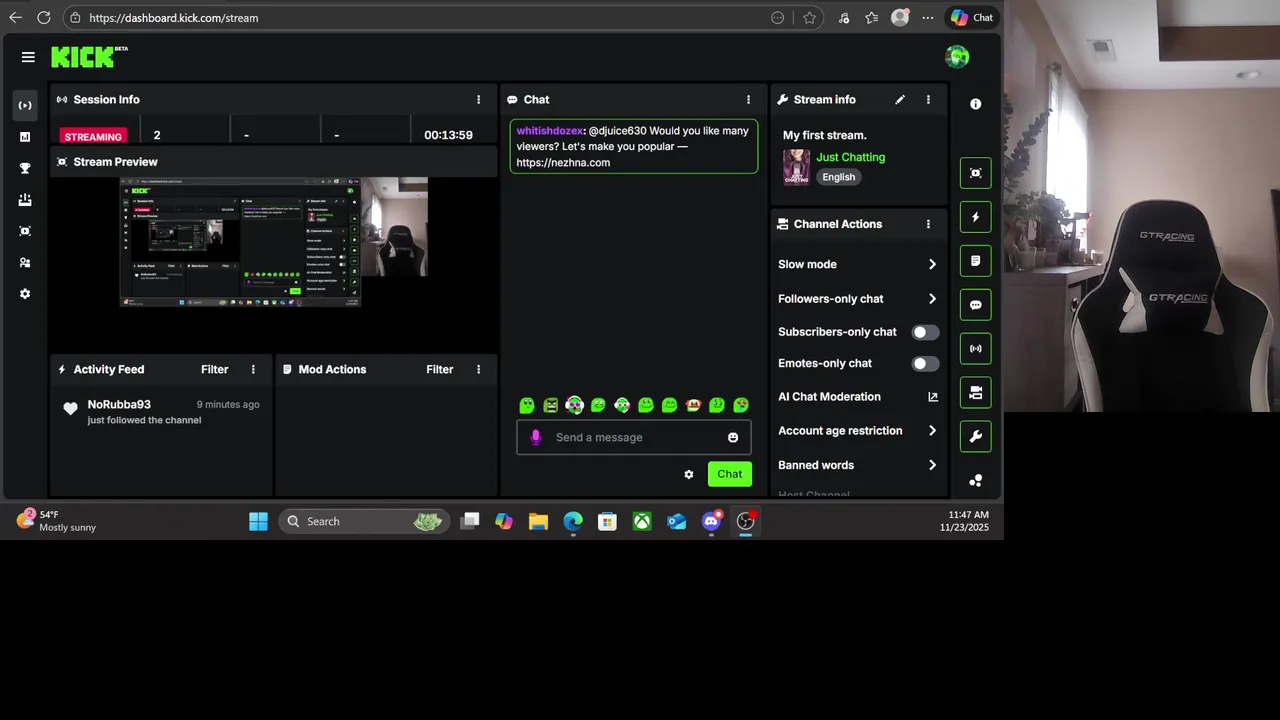Click the English language tag
Image resolution: width=1280 pixels, height=720 pixels.
(839, 177)
